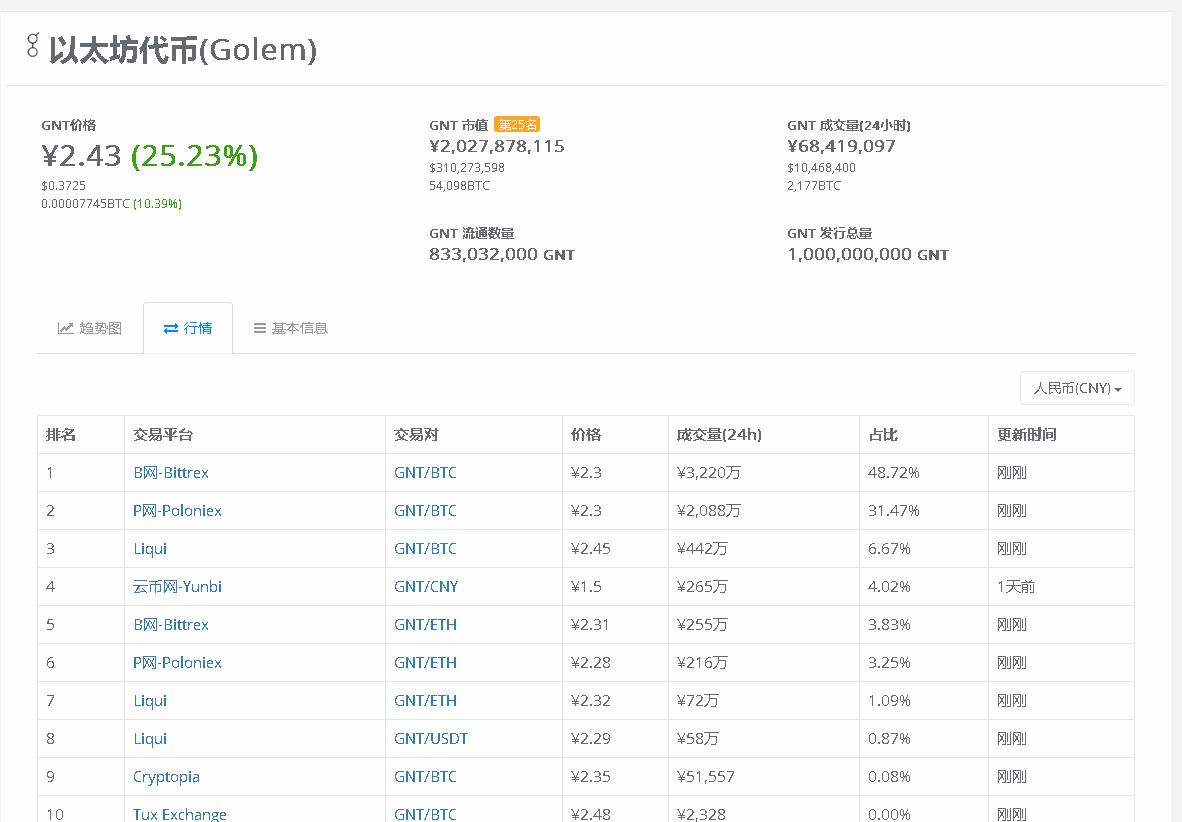The image size is (1182, 822).
Task: Visit the P网-Poloniex exchange page
Action: pyautogui.click(x=177, y=510)
